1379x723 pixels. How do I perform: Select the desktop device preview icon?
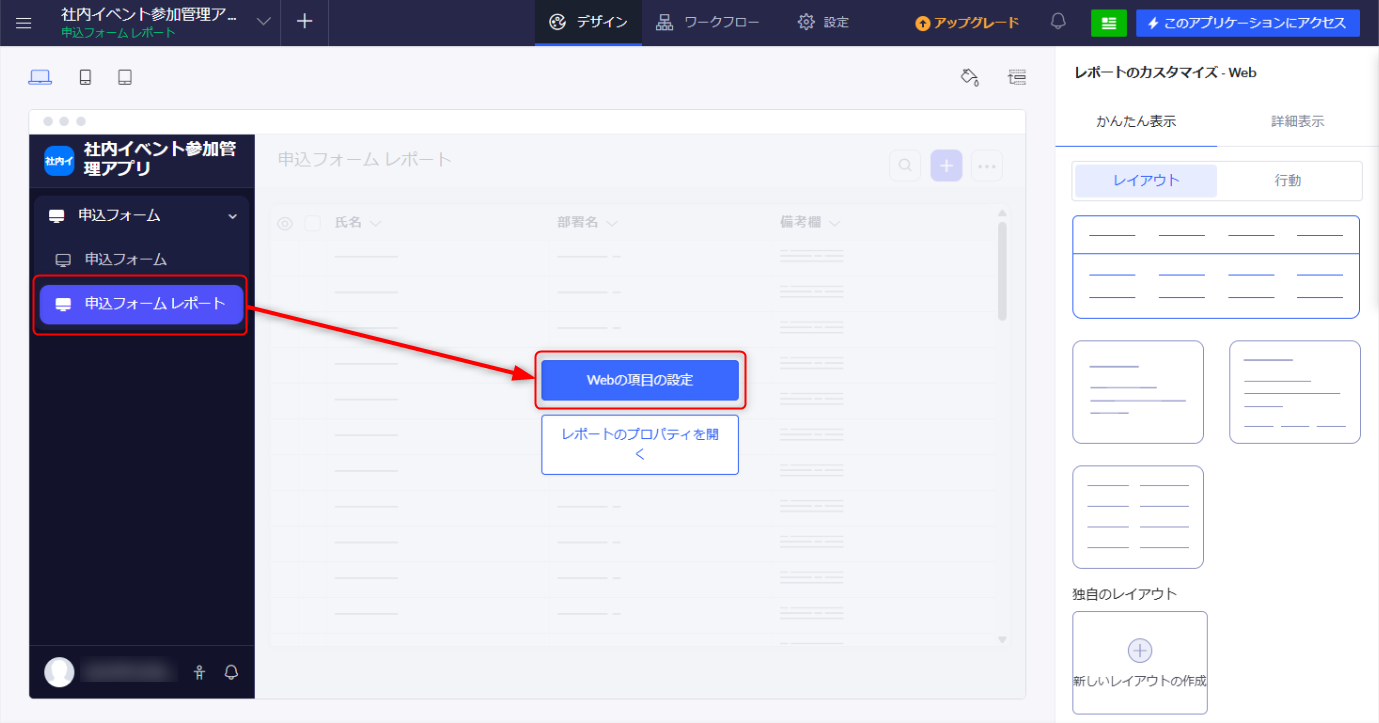(x=40, y=77)
